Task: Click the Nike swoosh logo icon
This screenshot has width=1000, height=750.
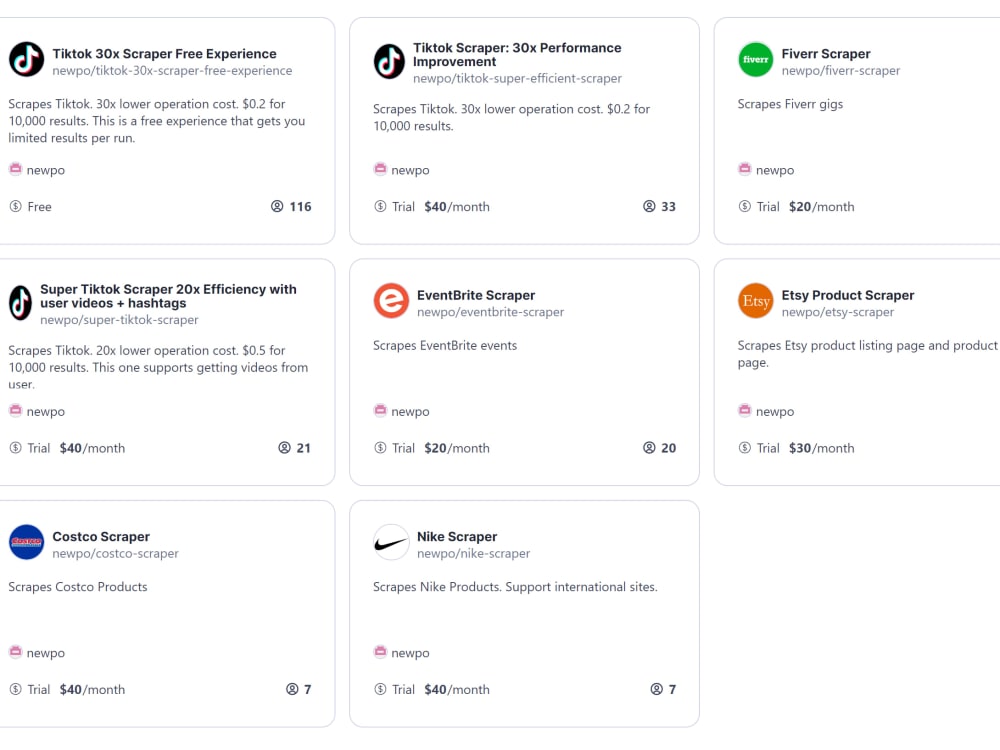Action: click(x=391, y=542)
